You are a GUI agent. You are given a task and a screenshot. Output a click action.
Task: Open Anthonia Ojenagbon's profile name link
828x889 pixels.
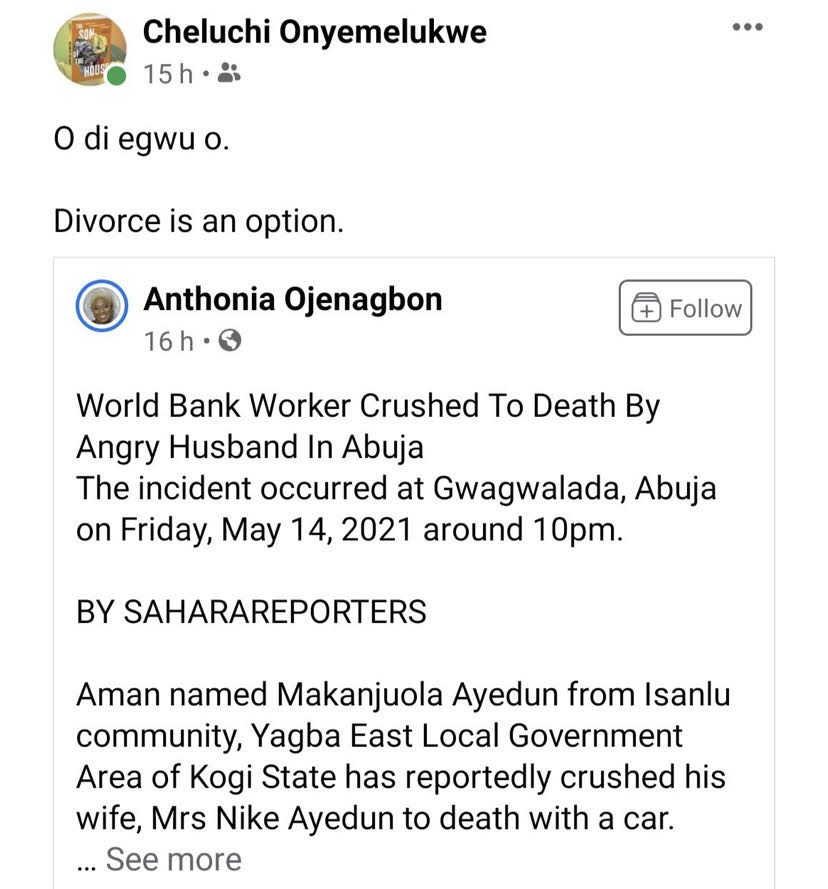(x=293, y=298)
